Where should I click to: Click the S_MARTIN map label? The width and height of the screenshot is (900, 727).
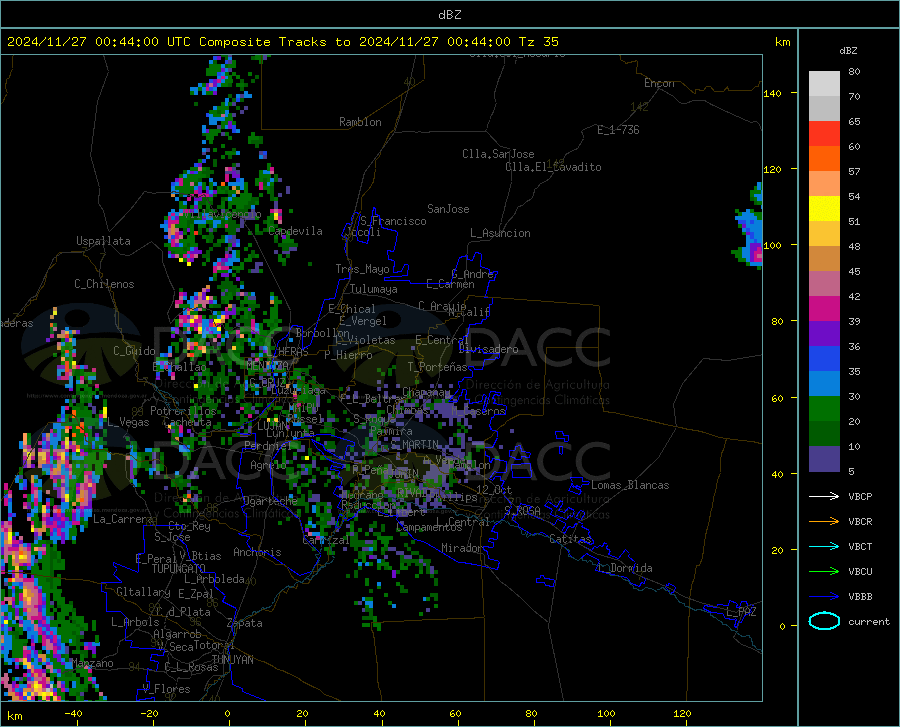click(415, 445)
